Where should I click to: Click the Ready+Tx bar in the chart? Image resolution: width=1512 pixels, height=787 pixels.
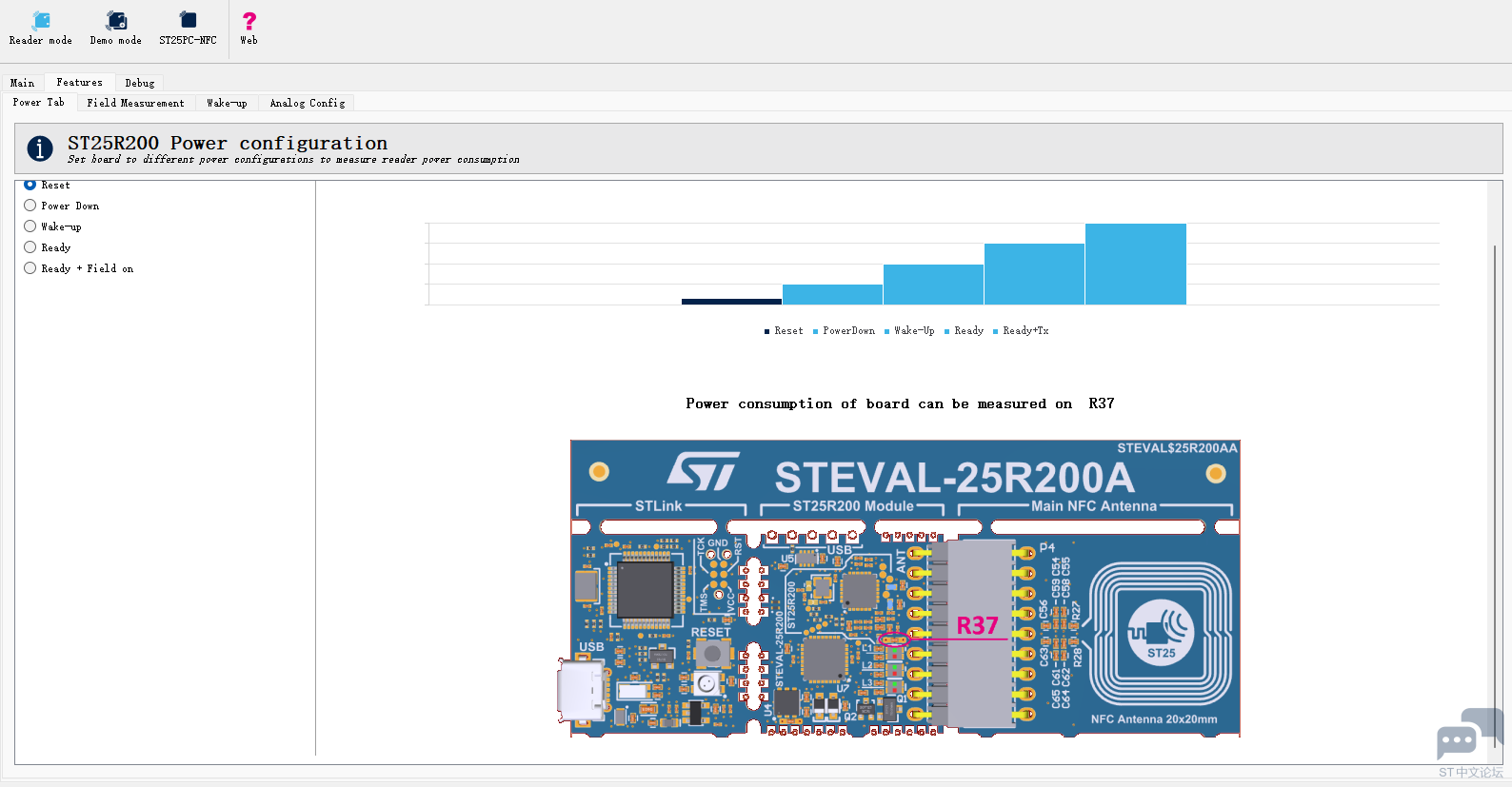pyautogui.click(x=1136, y=265)
